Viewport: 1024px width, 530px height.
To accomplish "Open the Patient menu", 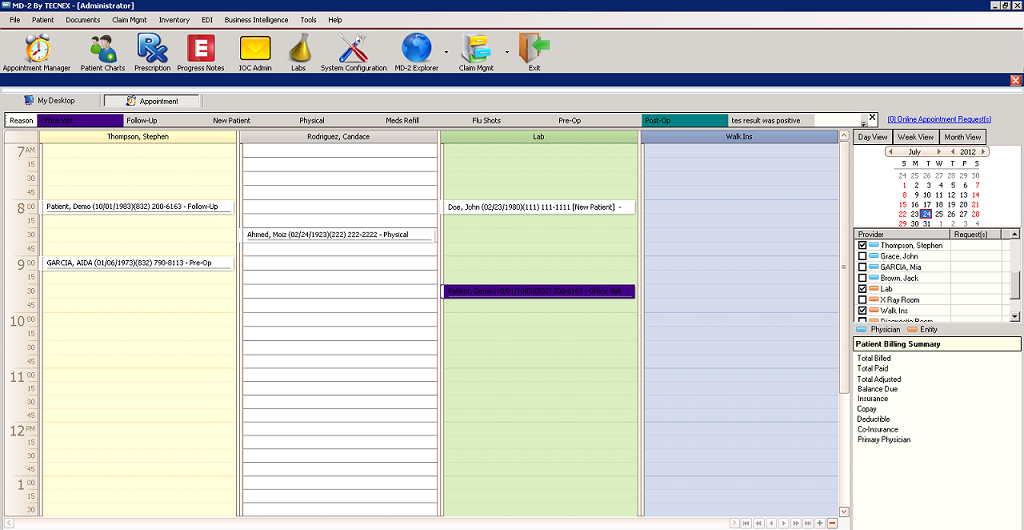I will point(43,20).
